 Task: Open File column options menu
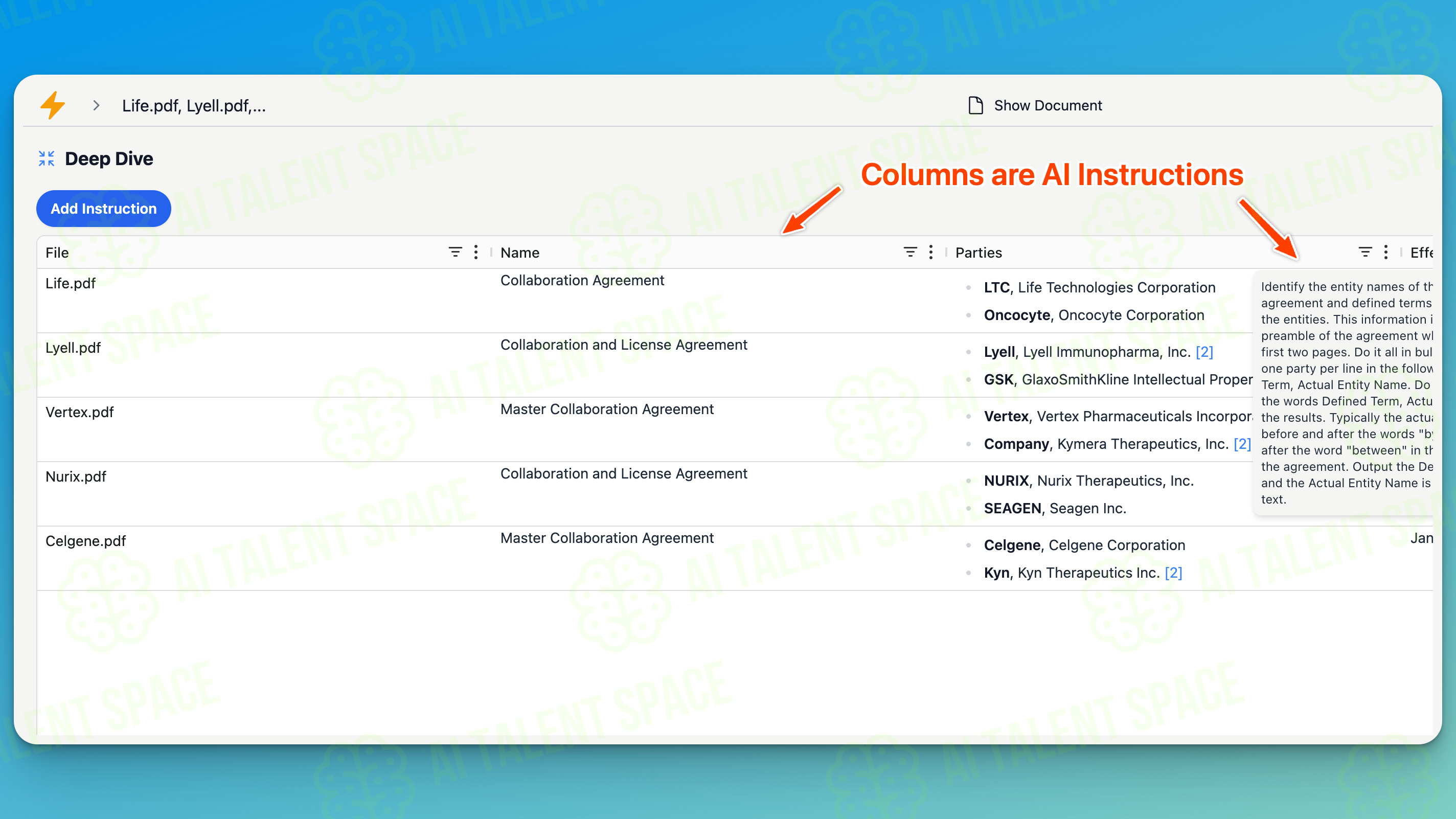tap(476, 252)
